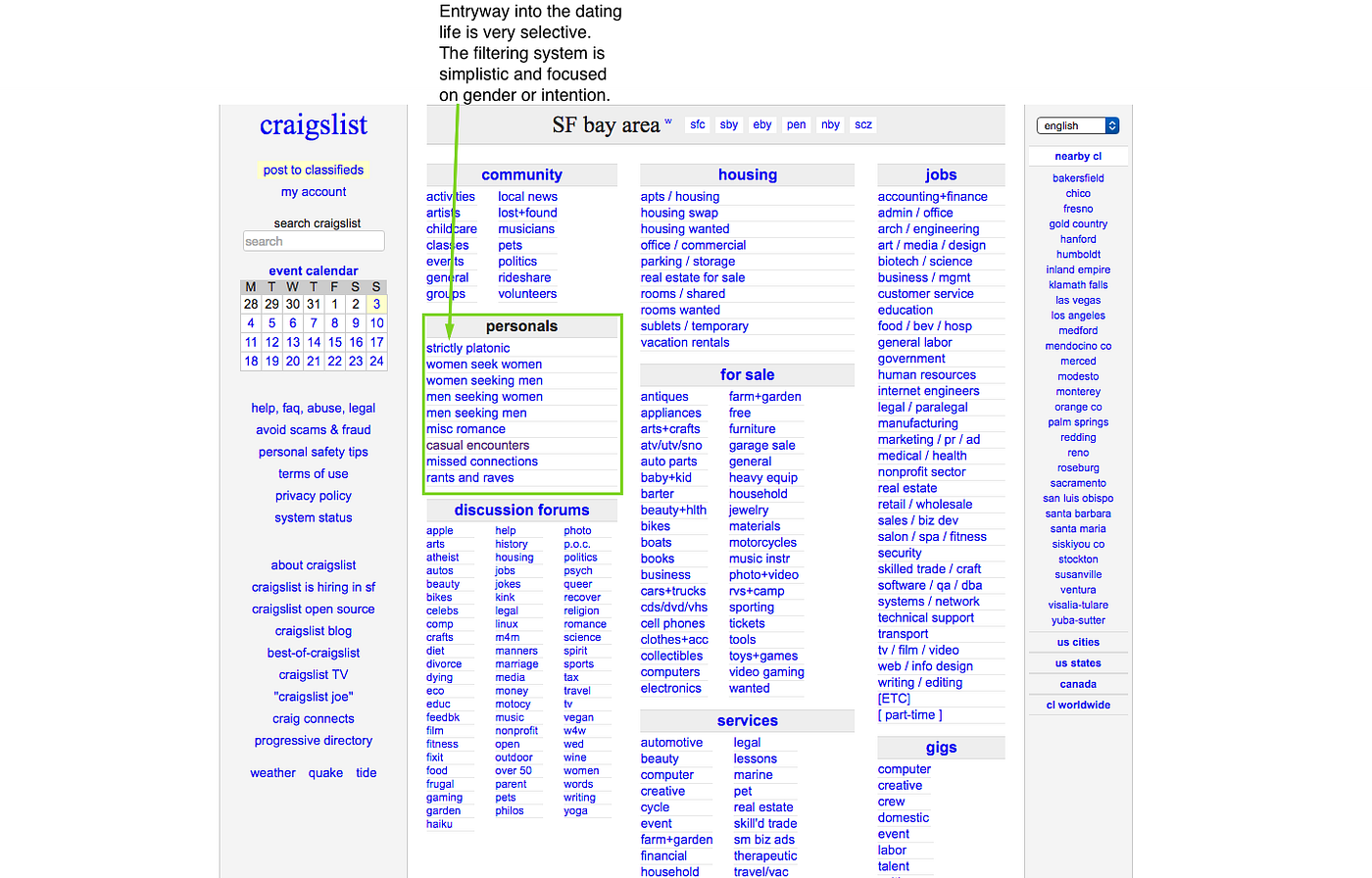Screen dimensions: 1372x878
Task: Open the services section heading
Action: [748, 721]
